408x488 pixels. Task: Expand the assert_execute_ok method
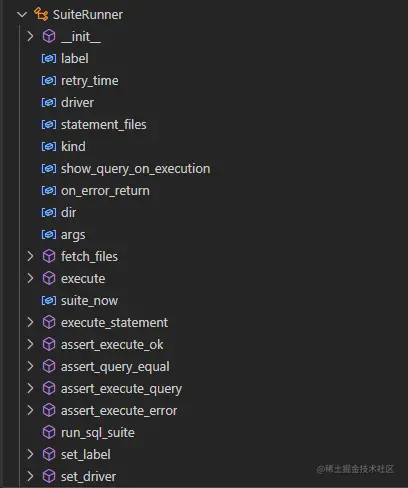pos(30,344)
